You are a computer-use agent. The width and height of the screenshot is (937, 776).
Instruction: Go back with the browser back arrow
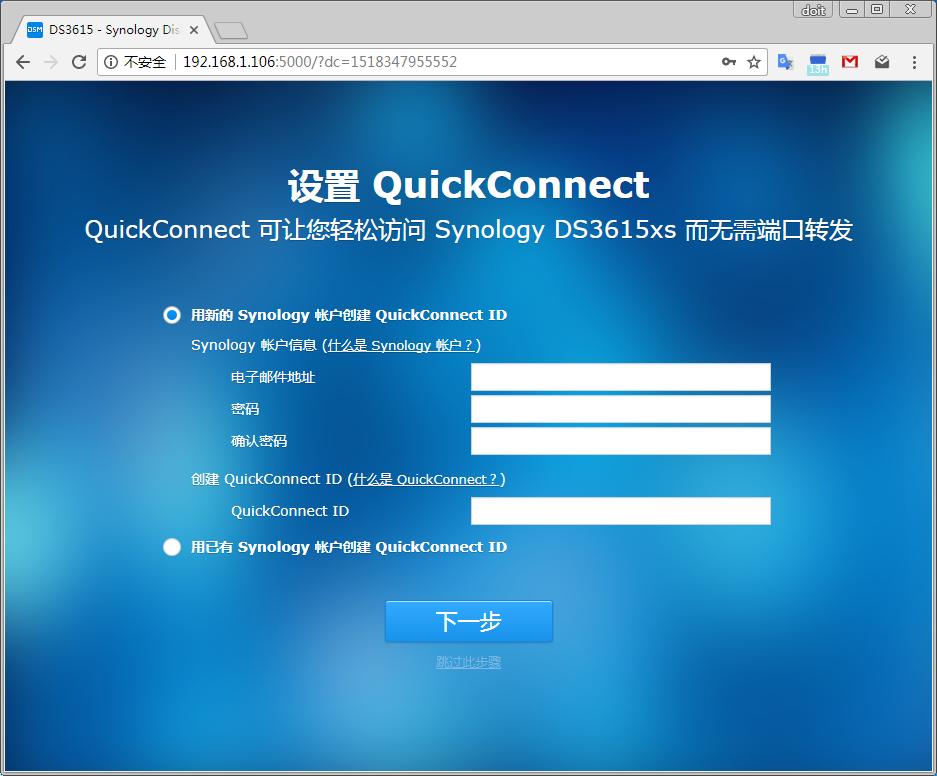click(x=23, y=62)
